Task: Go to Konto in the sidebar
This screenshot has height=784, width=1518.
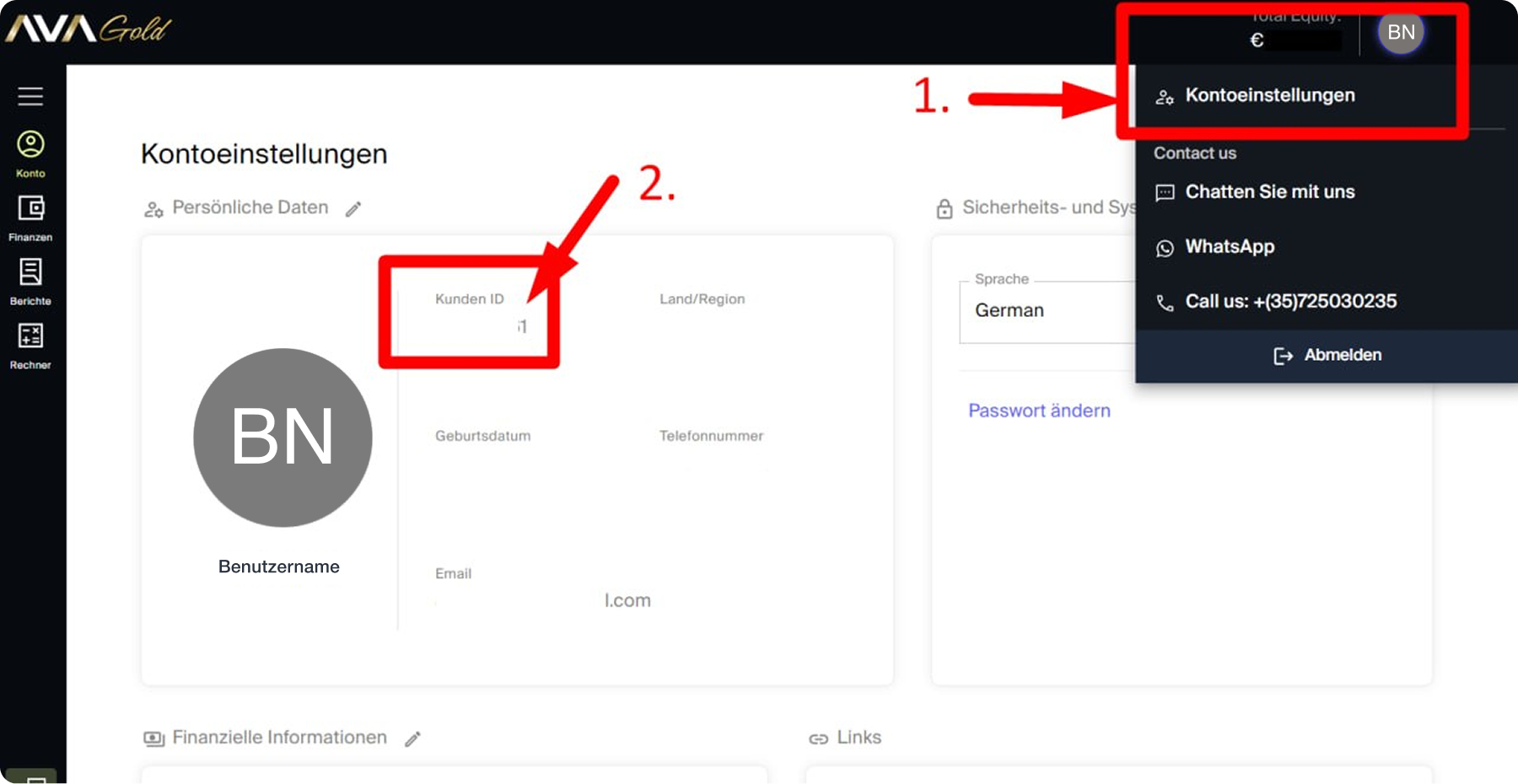Action: (x=30, y=153)
